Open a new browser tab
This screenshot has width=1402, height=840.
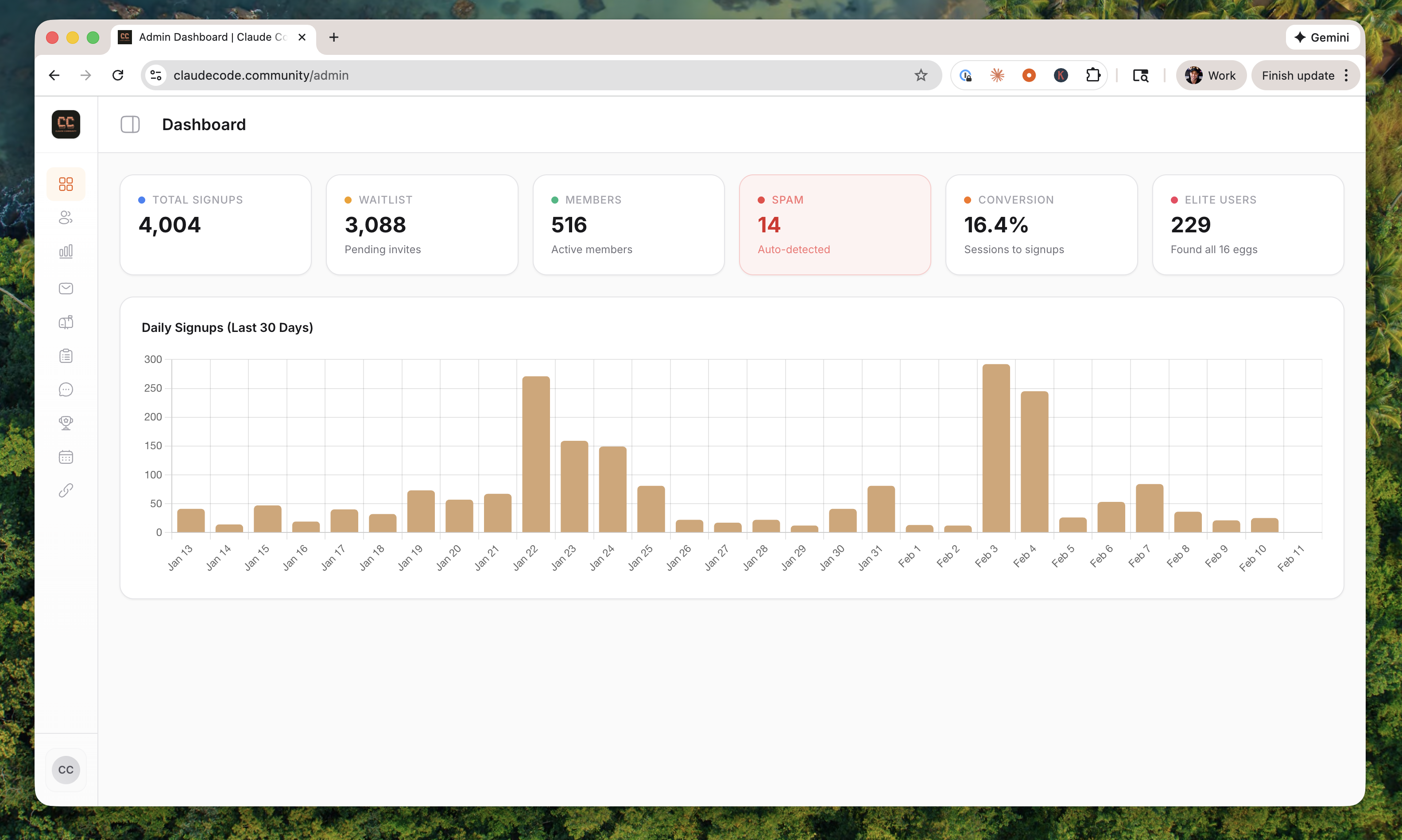pos(333,37)
